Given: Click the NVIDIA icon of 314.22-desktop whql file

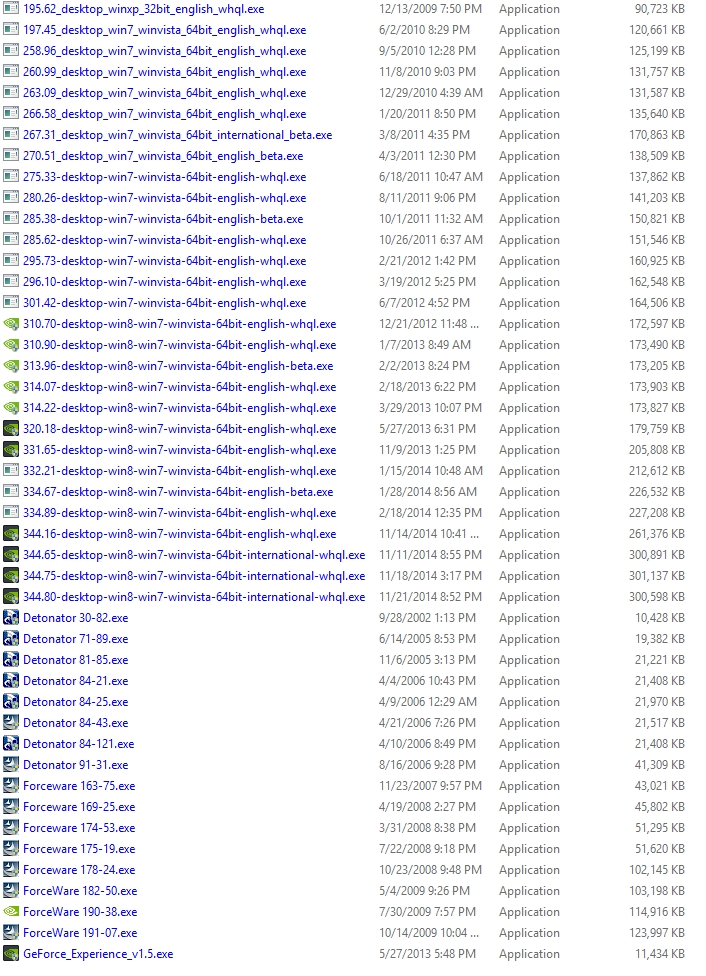Looking at the screenshot, I should (x=11, y=408).
